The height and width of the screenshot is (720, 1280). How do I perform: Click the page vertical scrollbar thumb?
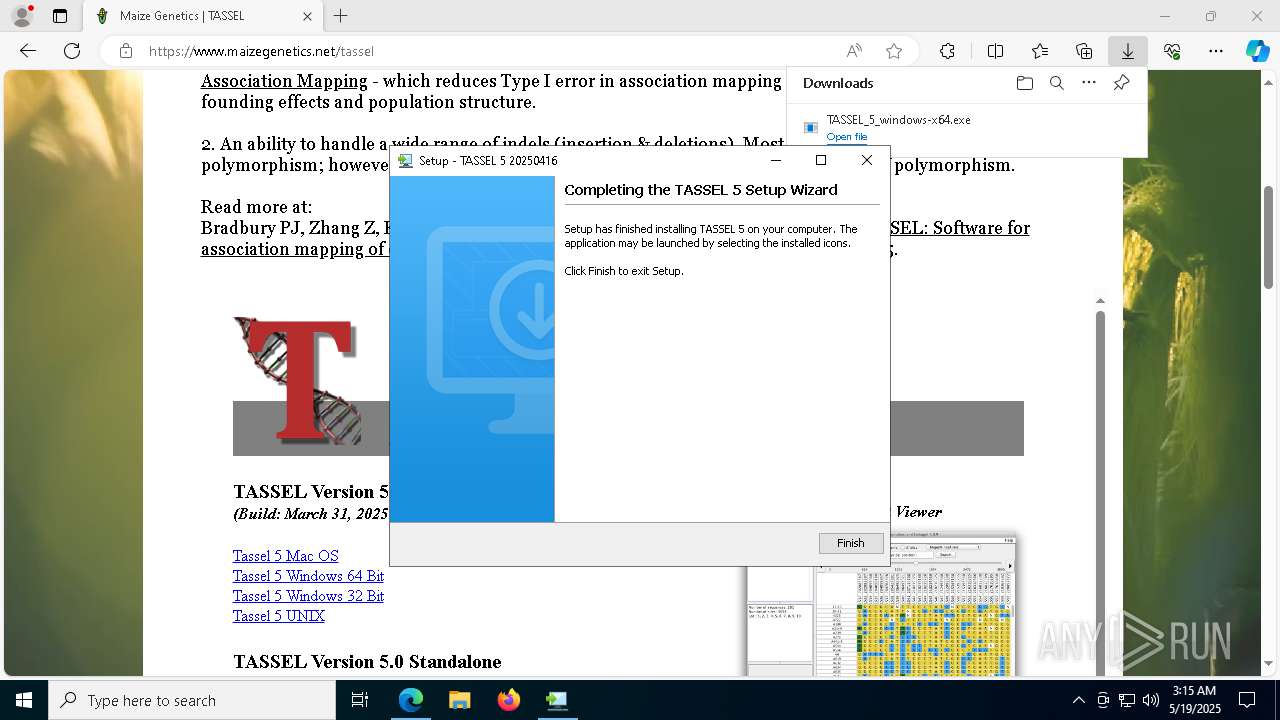click(x=1269, y=240)
